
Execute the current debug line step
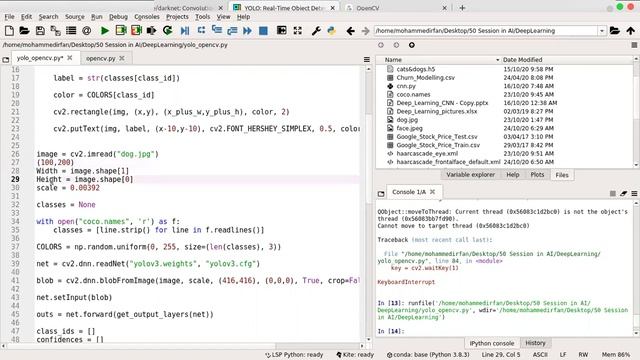201,31
